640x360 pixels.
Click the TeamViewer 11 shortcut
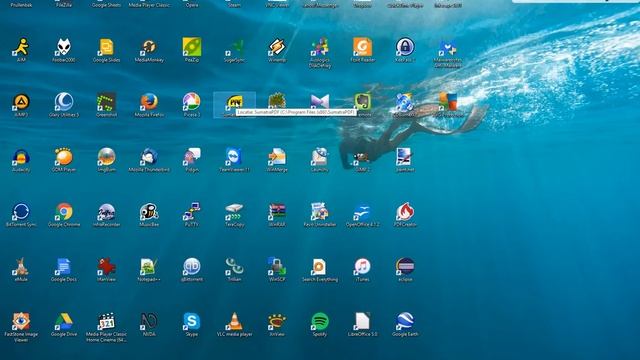click(x=234, y=157)
